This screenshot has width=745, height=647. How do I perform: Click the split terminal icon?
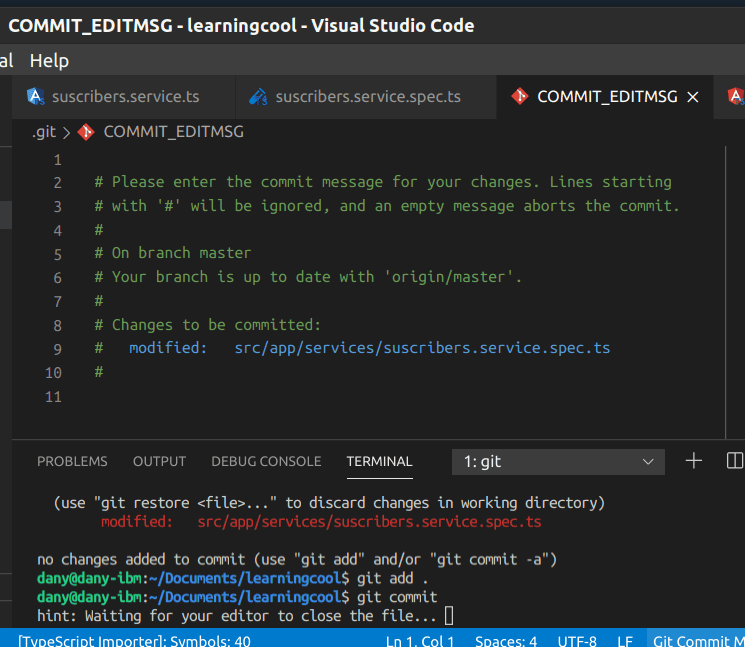coord(734,461)
